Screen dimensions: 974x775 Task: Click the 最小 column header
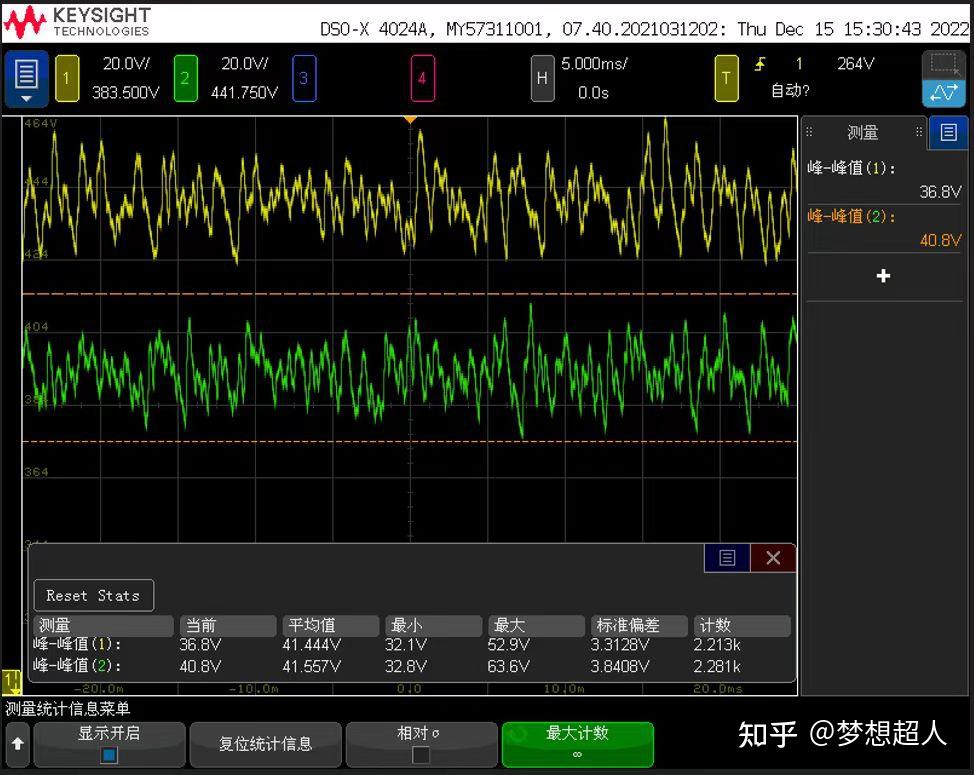(434, 625)
